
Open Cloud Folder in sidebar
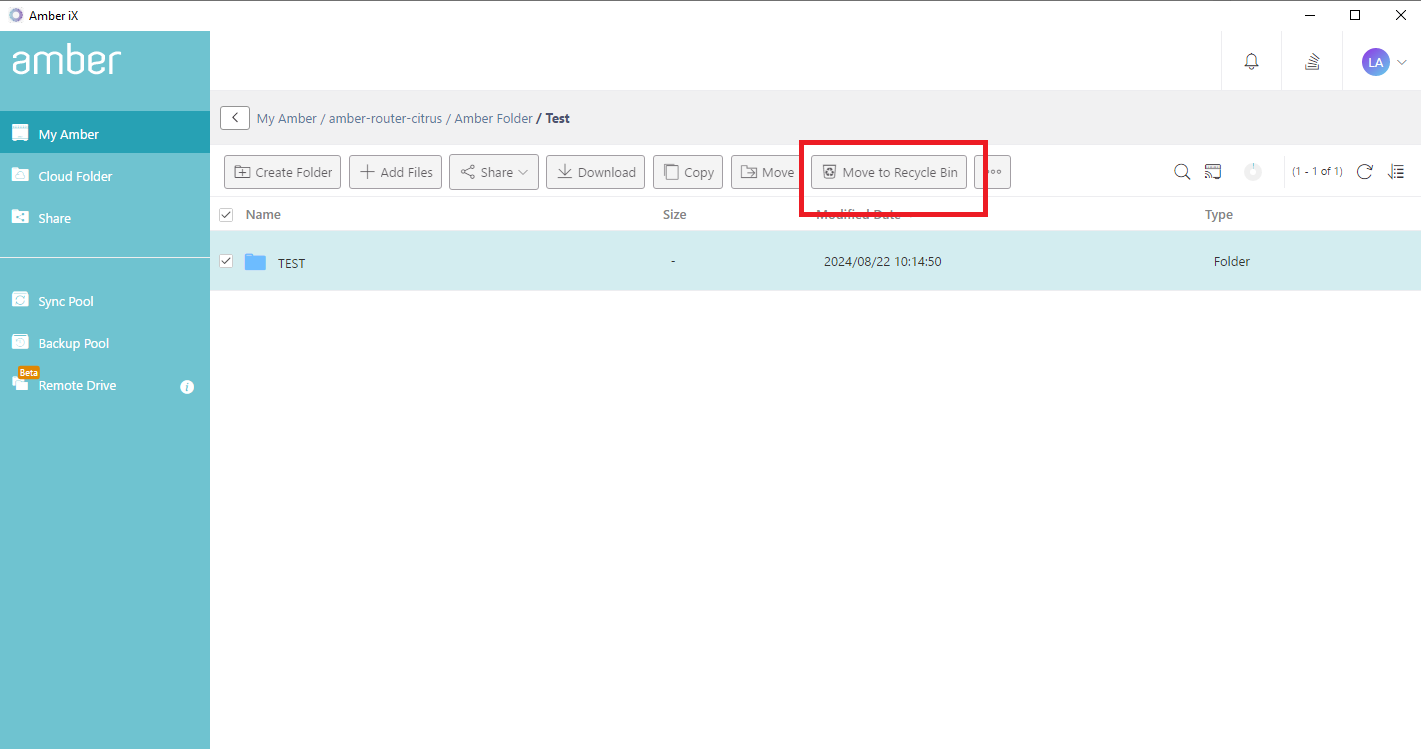point(105,175)
